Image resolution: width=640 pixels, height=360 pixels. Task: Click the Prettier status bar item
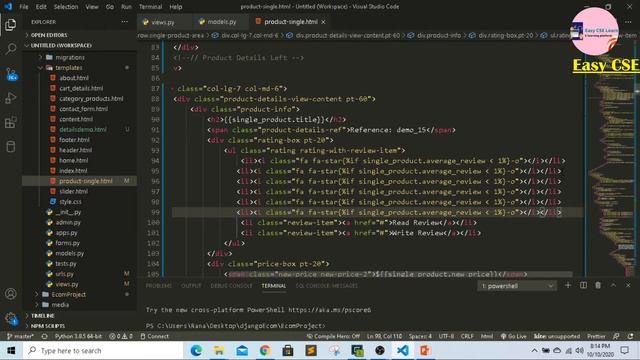click(596, 336)
